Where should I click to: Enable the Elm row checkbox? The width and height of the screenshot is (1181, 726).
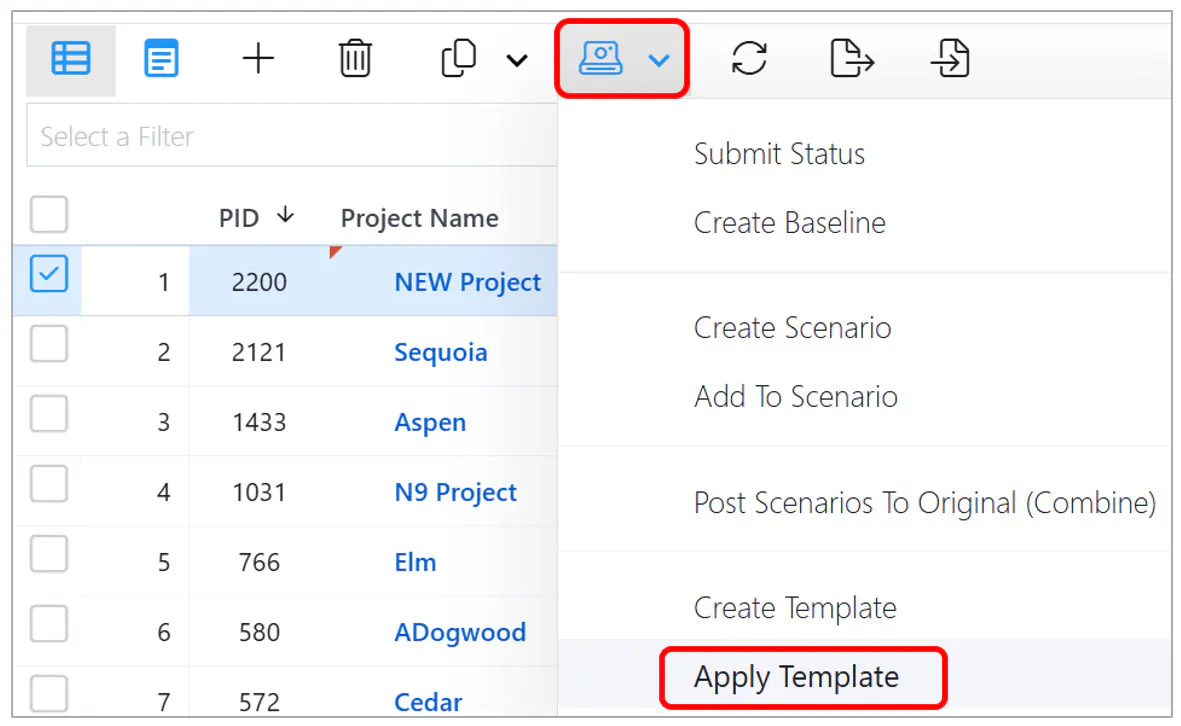tap(49, 554)
